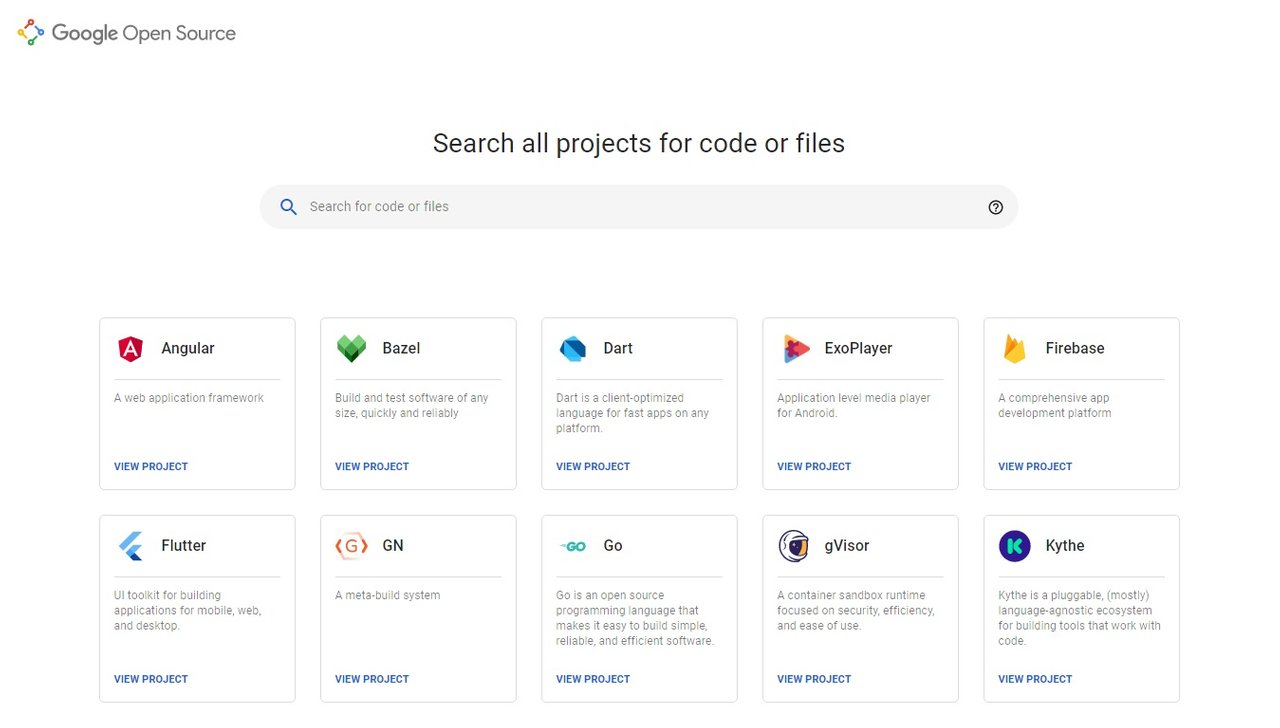Click the magnifier search icon
Screen dimensions: 1280x728
[288, 207]
